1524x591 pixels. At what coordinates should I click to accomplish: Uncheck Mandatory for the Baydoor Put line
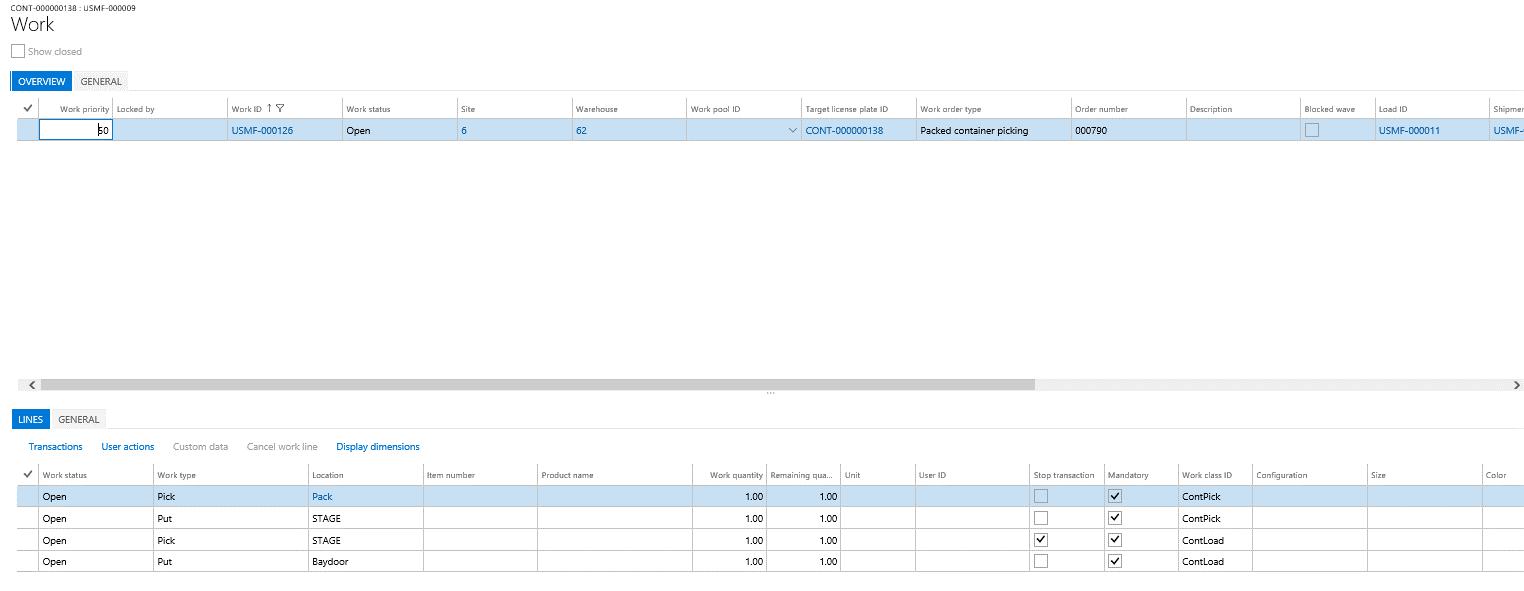1115,561
